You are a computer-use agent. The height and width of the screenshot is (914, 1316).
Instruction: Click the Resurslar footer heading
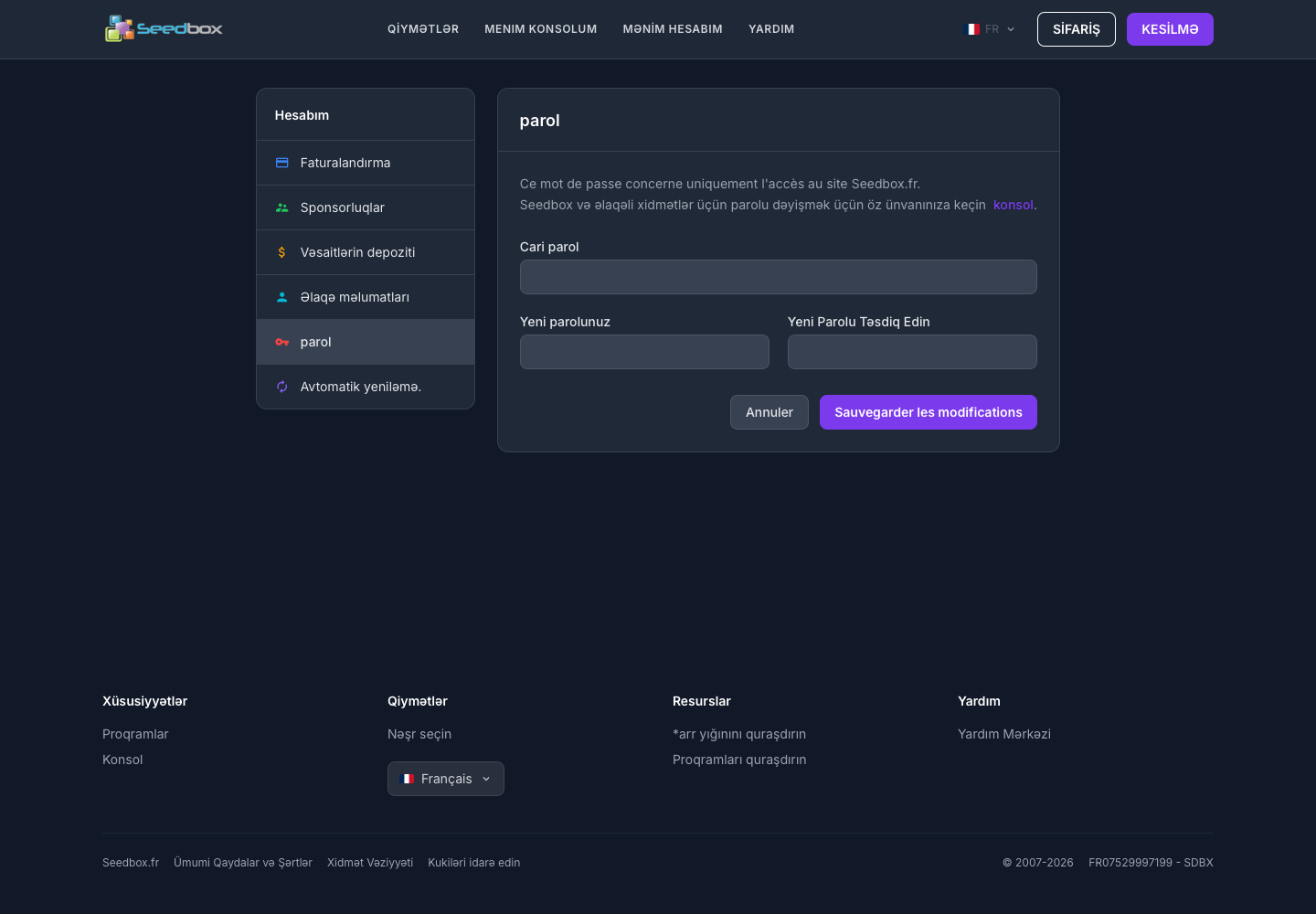pyautogui.click(x=702, y=701)
